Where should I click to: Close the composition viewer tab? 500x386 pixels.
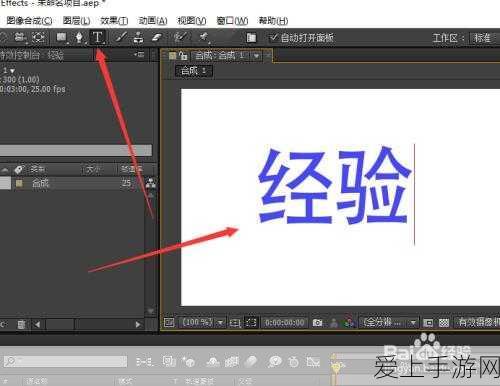click(x=268, y=56)
